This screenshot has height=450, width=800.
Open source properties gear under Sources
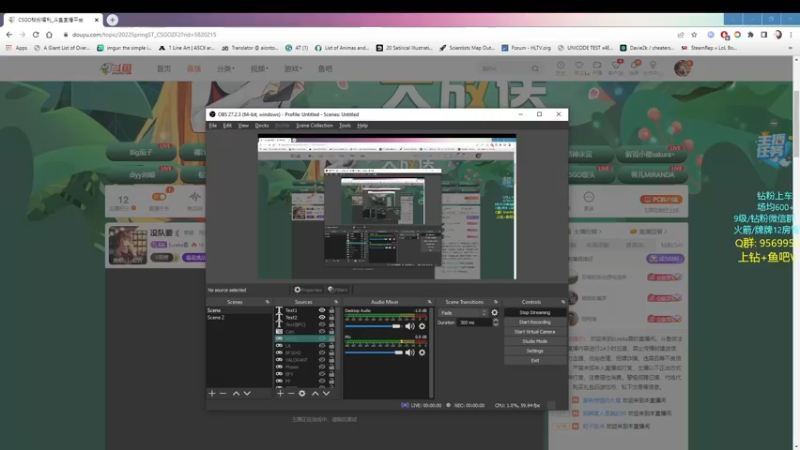(302, 393)
